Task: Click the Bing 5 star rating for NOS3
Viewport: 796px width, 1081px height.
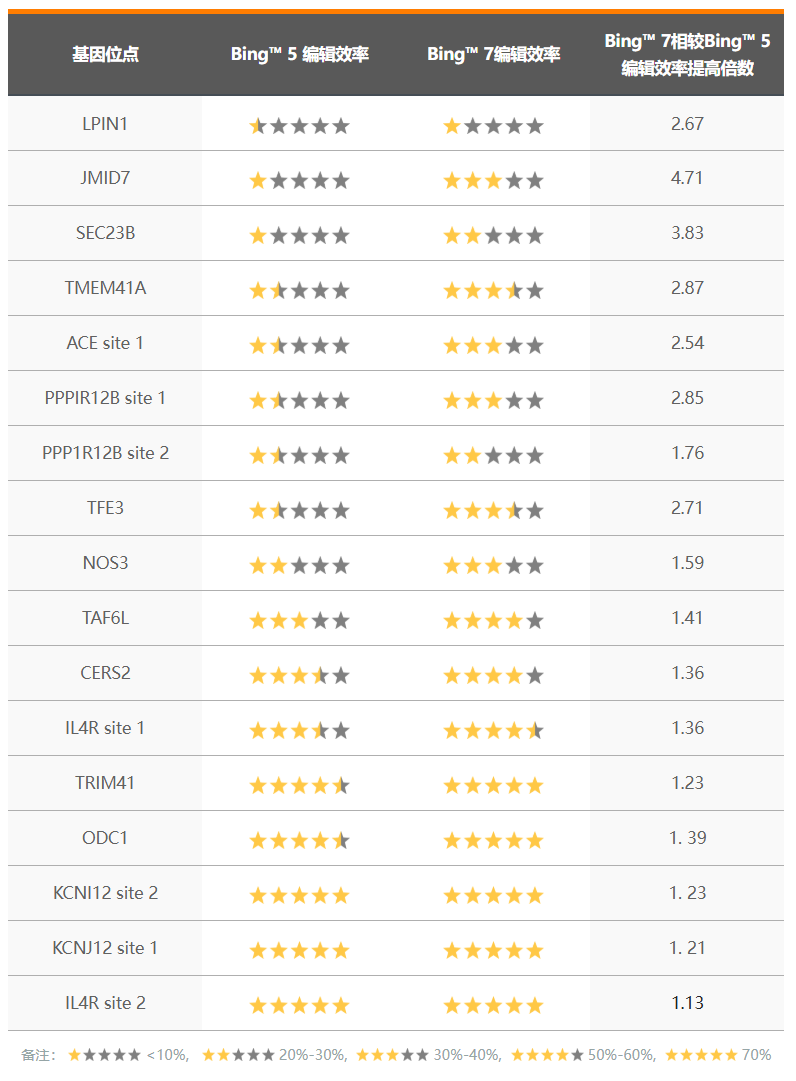Action: pos(299,566)
